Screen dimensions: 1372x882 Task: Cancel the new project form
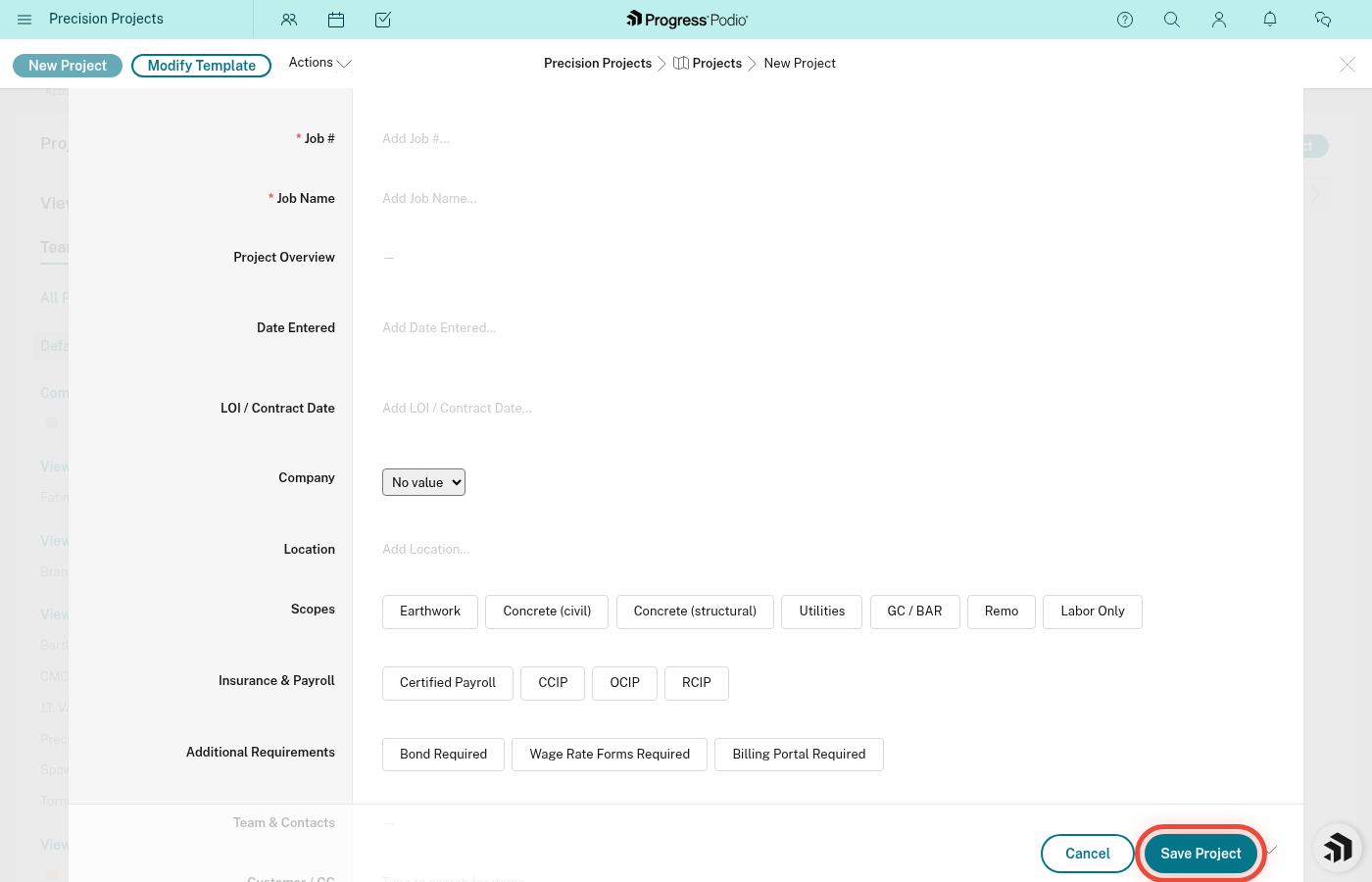click(1088, 854)
